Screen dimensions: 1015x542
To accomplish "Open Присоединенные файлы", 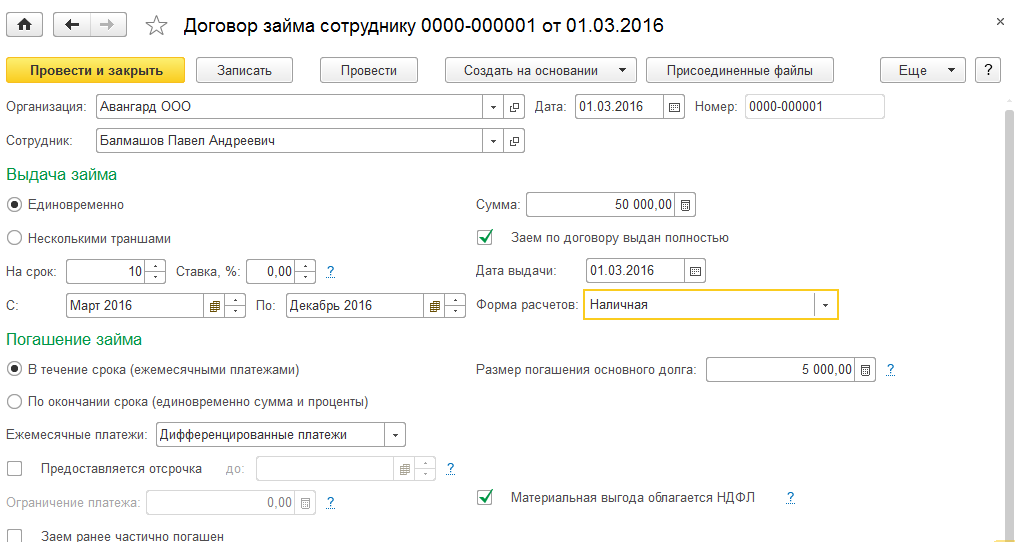I will pyautogui.click(x=740, y=70).
